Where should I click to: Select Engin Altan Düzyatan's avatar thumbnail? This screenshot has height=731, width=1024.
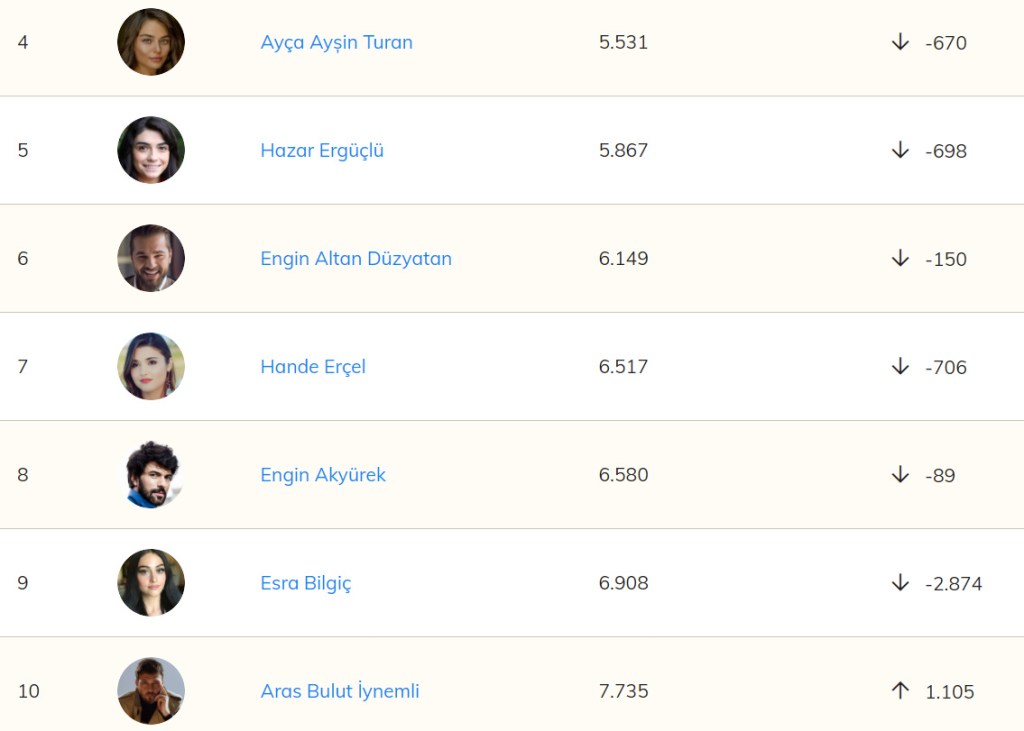(x=151, y=258)
